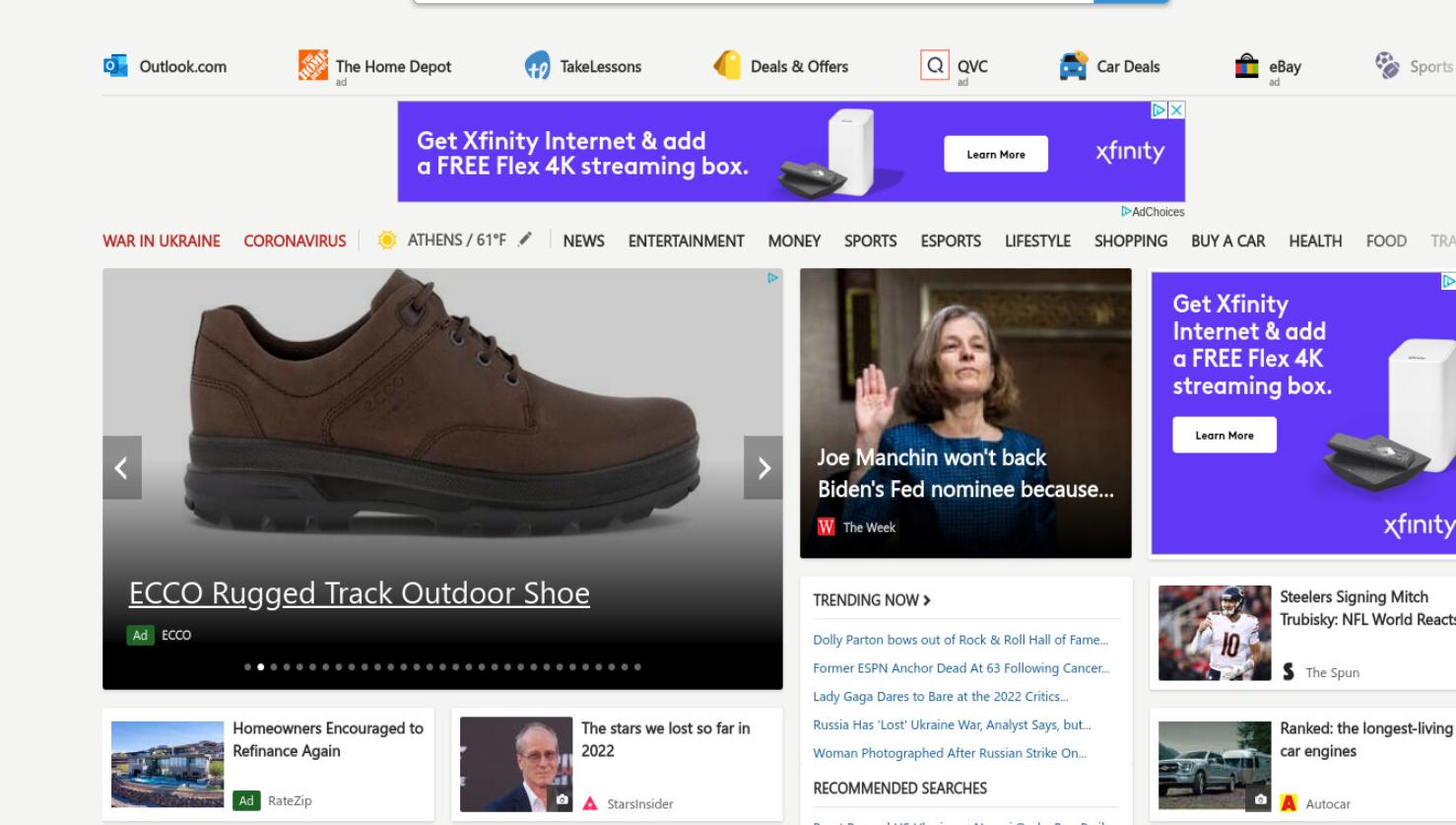The height and width of the screenshot is (825, 1456).
Task: Open ECCO Rugged Track Outdoor Shoe headline
Action: (x=360, y=592)
